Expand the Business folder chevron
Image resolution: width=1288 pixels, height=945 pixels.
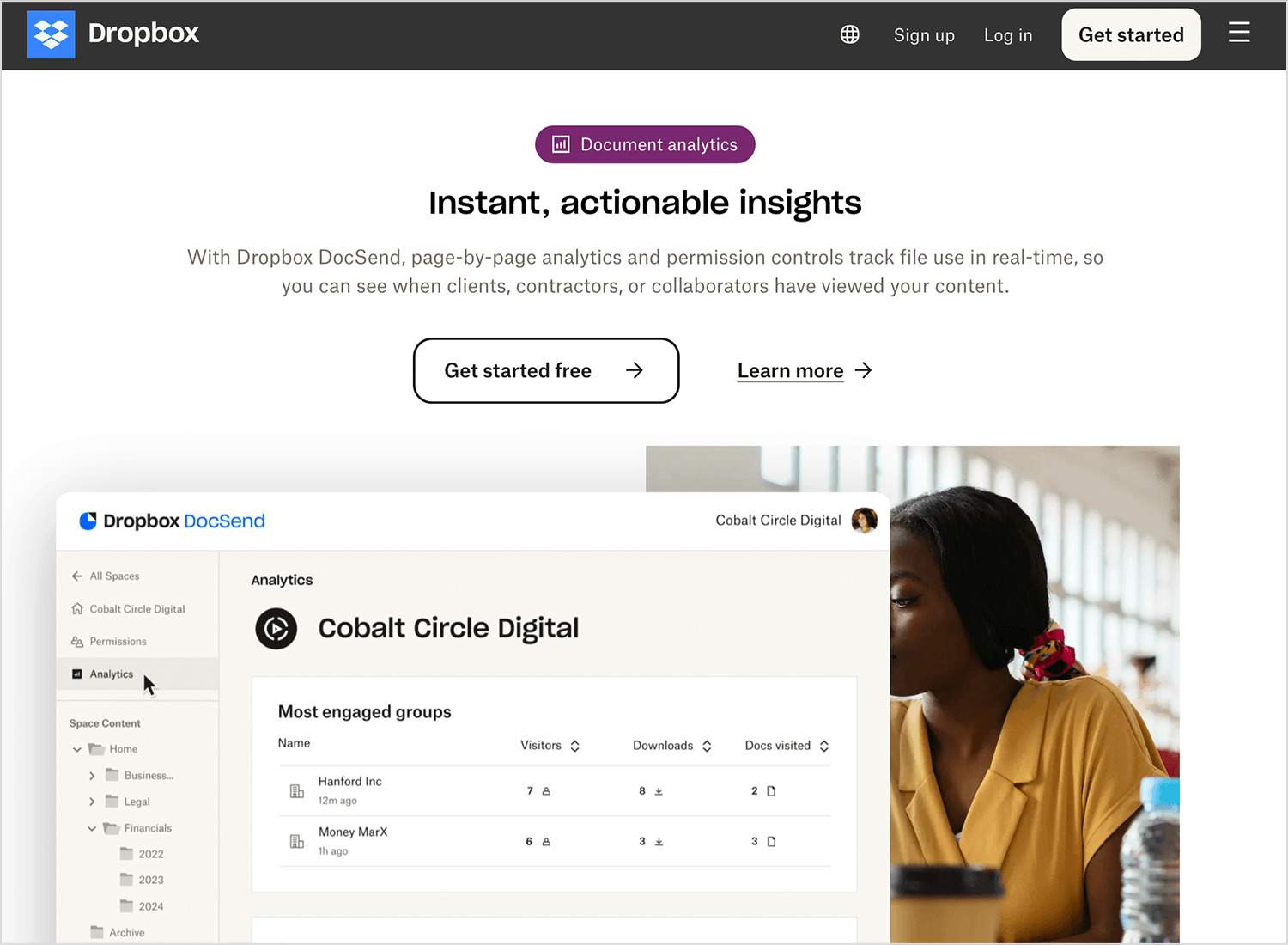point(92,776)
